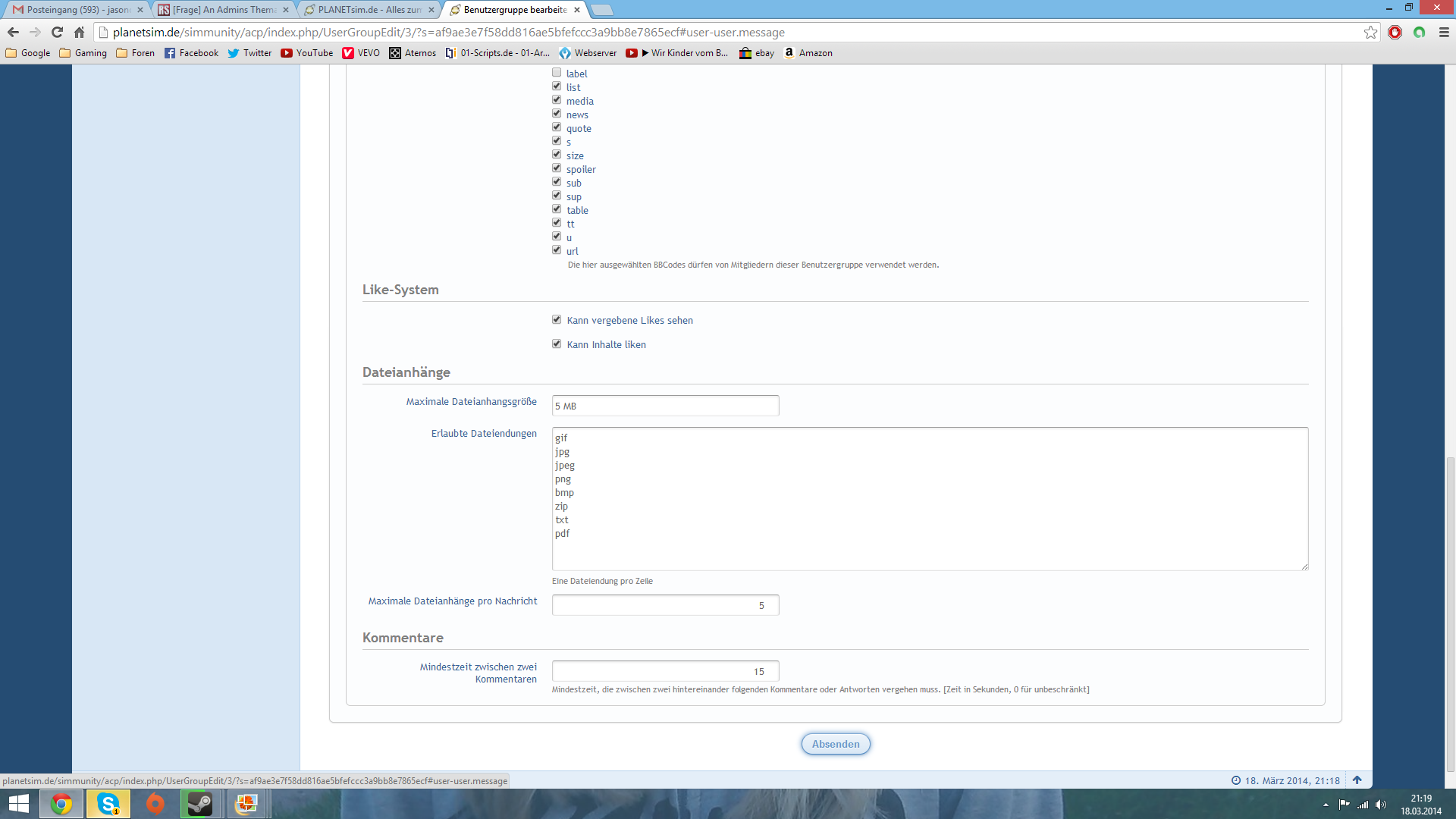
Task: Show hidden system tray icons
Action: (1326, 805)
